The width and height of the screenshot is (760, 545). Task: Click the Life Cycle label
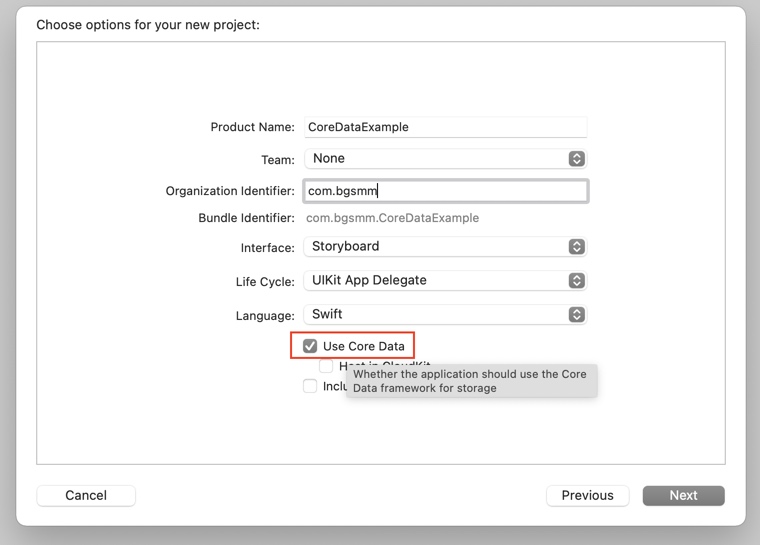point(265,282)
